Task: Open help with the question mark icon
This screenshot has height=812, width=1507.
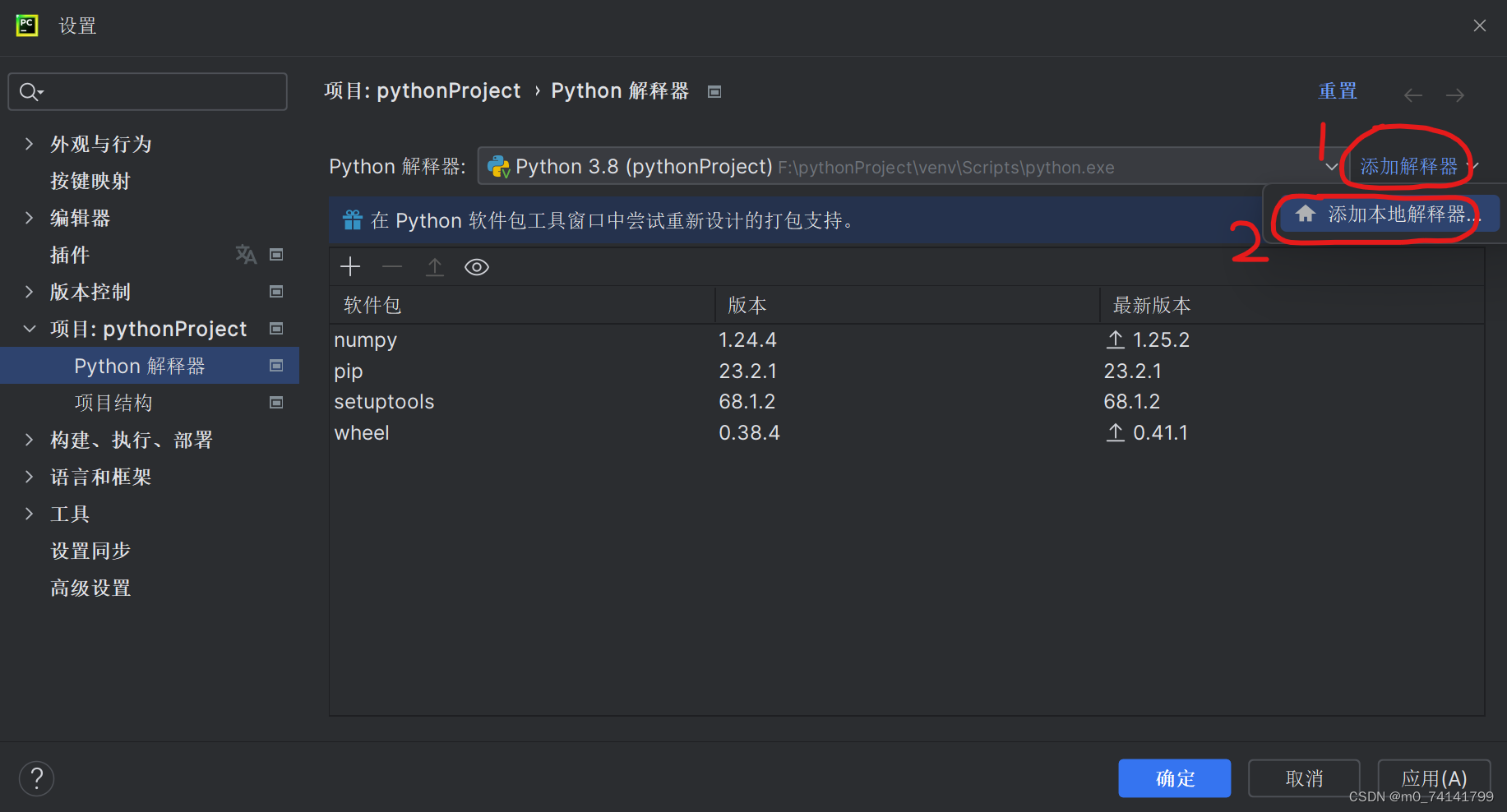Action: [x=36, y=777]
